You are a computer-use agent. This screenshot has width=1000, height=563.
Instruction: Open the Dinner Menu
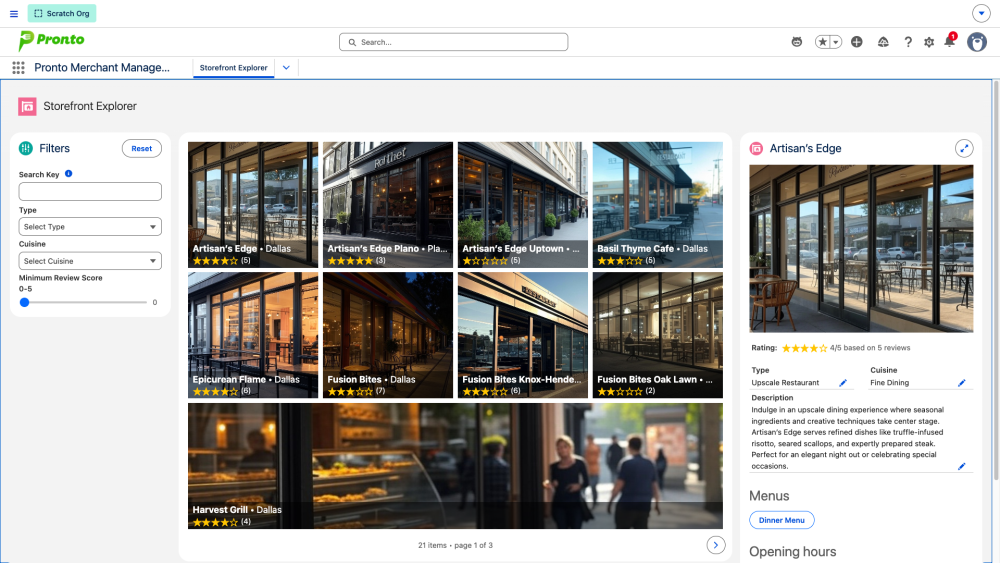coord(781,520)
